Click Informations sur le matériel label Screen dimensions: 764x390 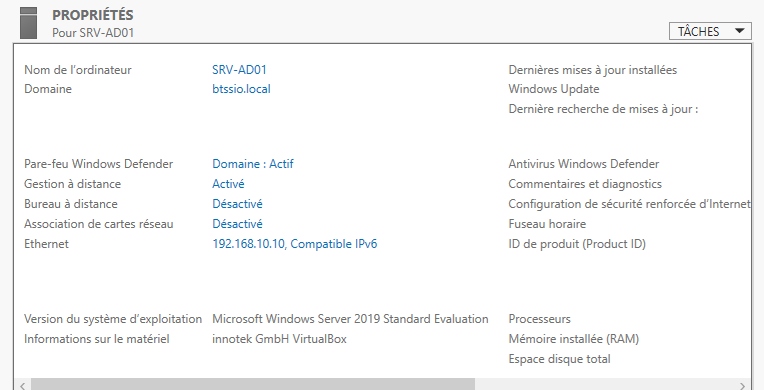(x=96, y=339)
